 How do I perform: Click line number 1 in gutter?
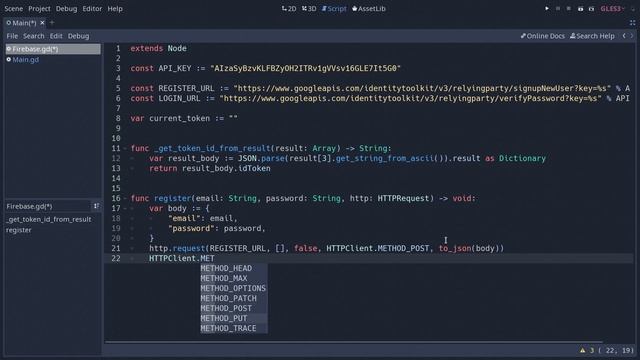tap(118, 49)
